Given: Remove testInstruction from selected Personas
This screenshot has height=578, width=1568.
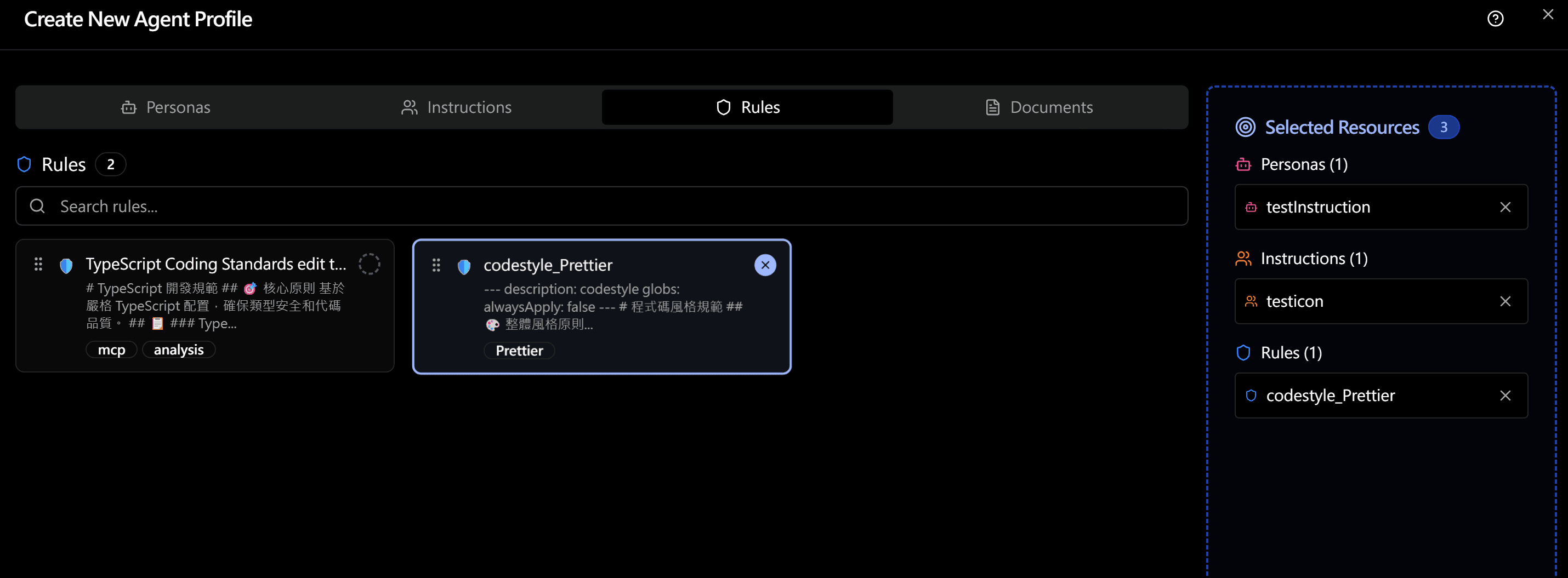Looking at the screenshot, I should (x=1505, y=208).
